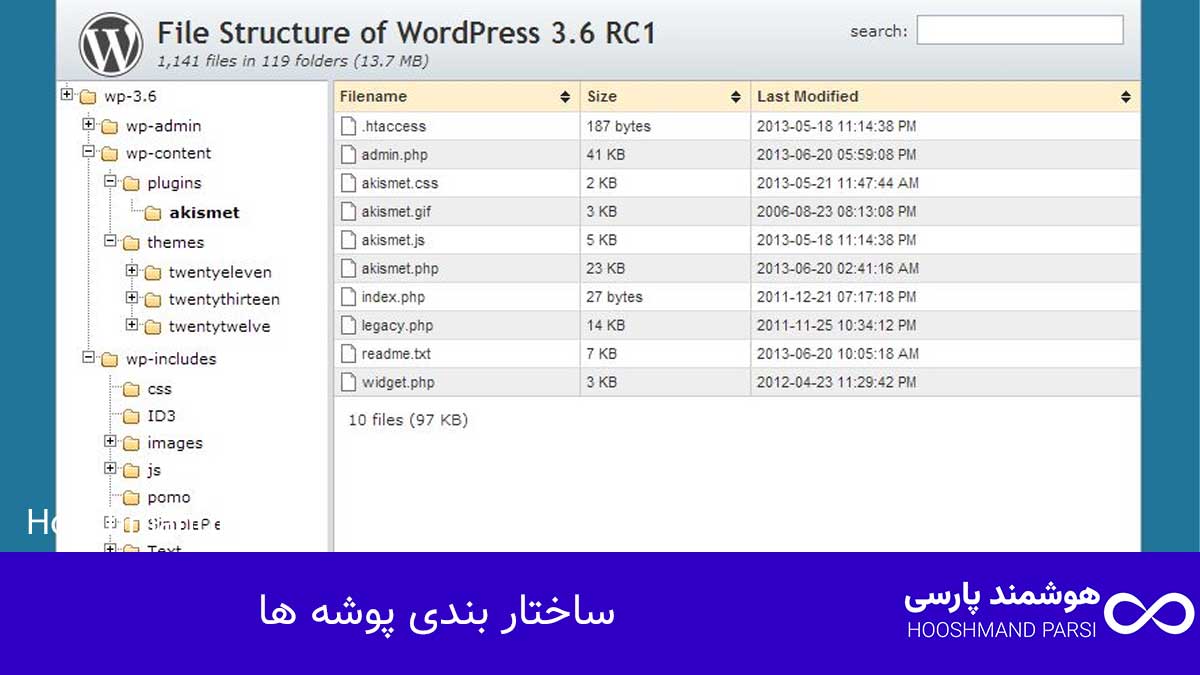
Task: Expand the twentyeleven folder
Action: (x=131, y=270)
